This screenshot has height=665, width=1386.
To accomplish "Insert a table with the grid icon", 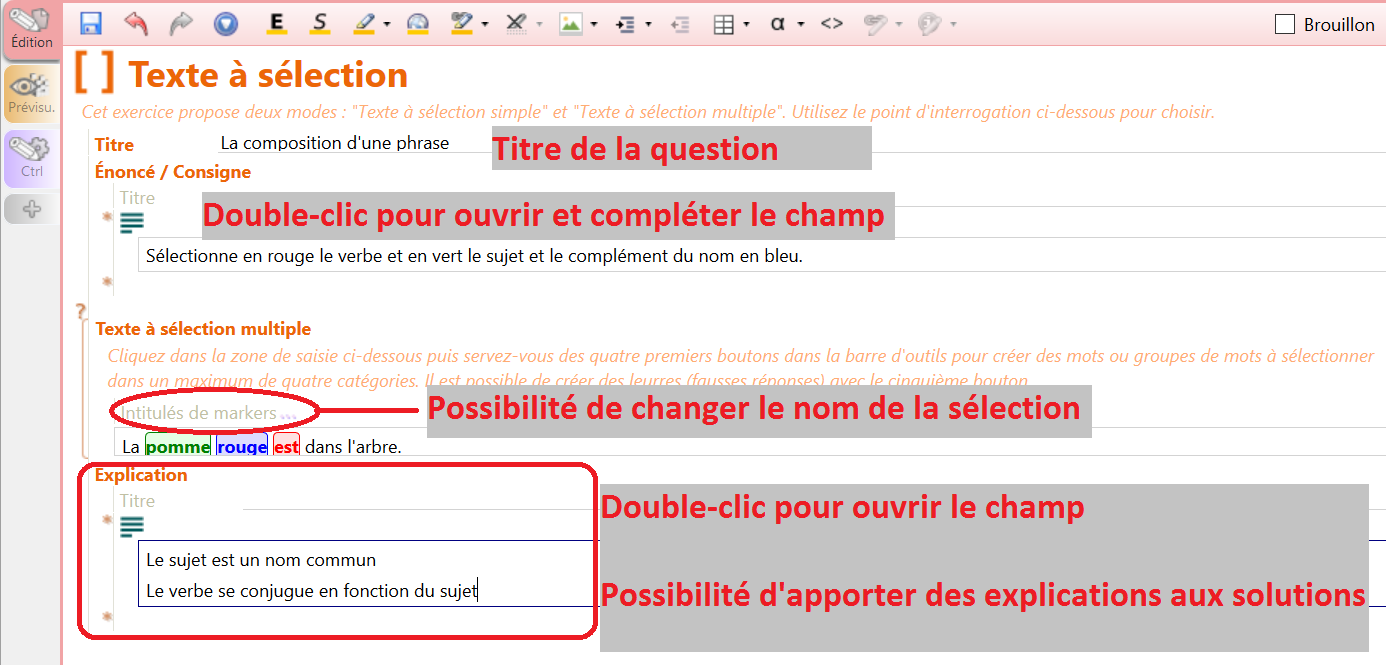I will point(724,24).
